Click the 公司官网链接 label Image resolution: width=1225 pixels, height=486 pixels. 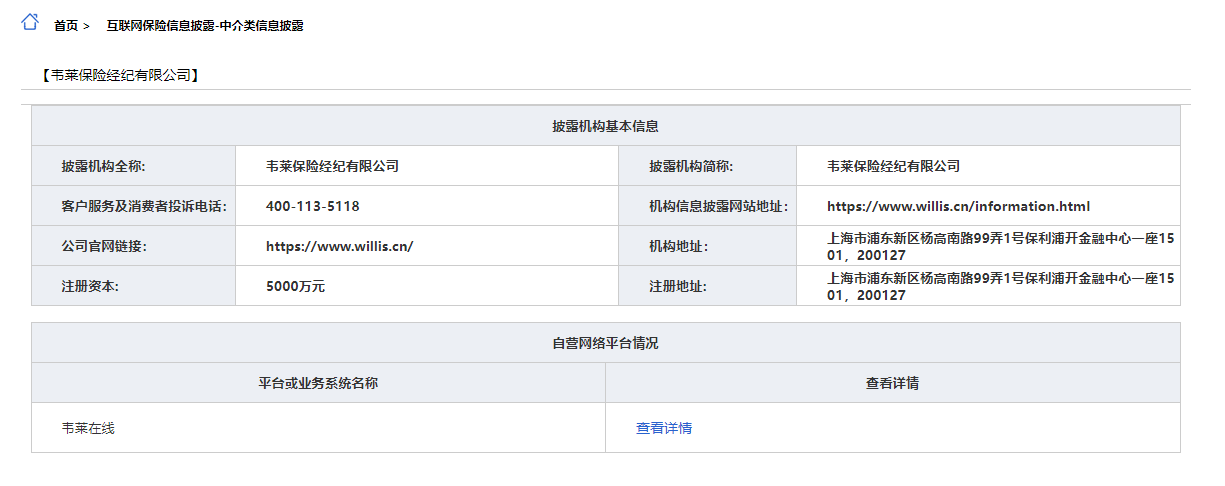pos(104,246)
